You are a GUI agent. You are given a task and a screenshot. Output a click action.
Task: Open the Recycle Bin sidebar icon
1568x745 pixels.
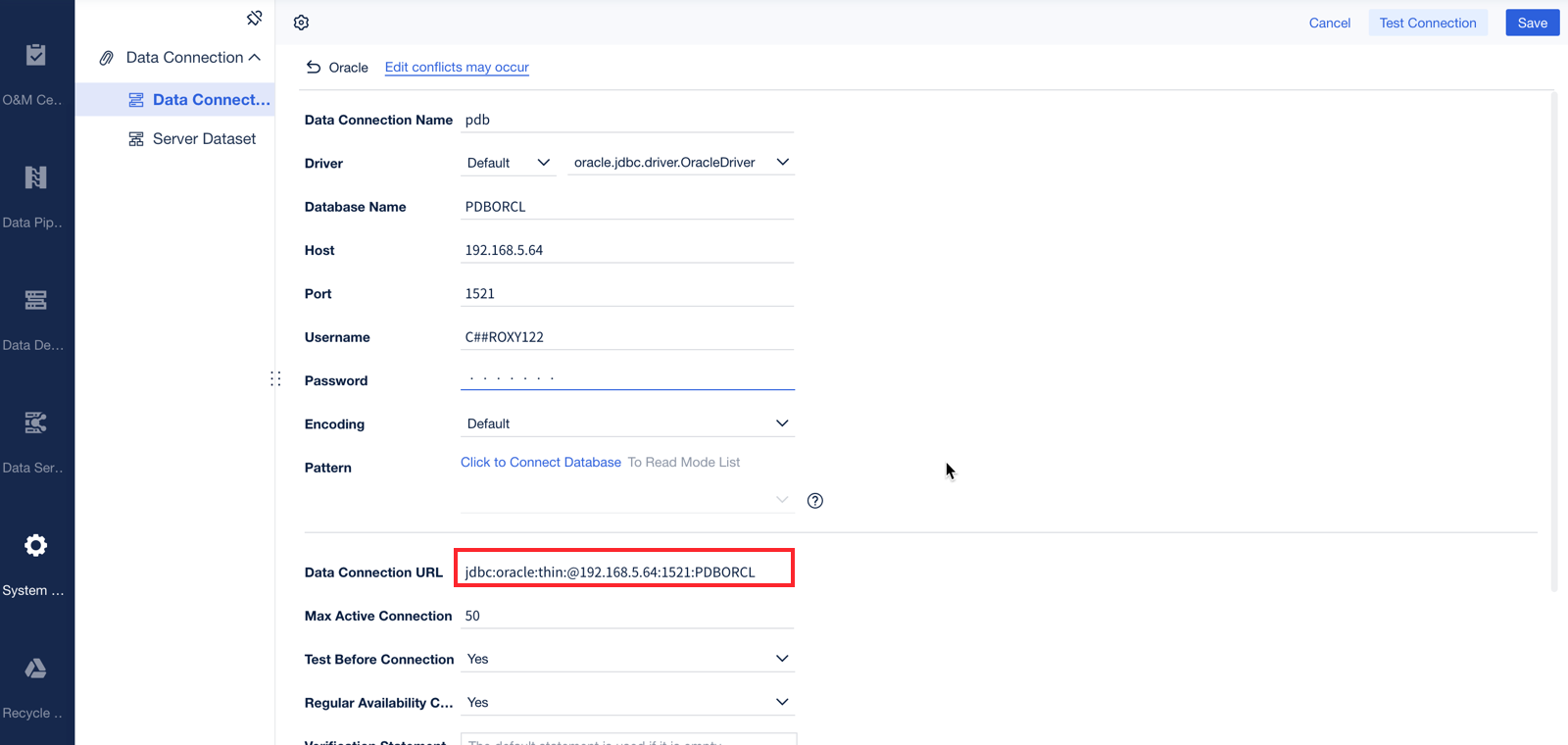point(35,669)
